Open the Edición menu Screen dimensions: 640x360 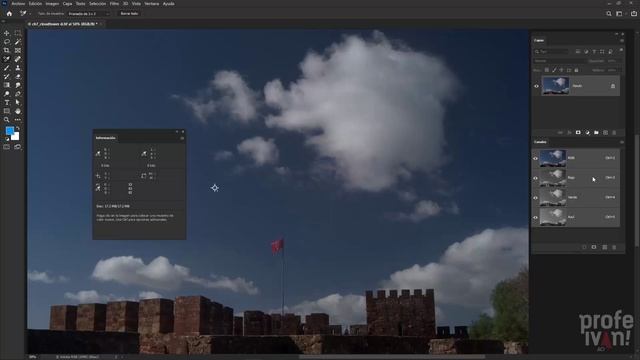35,4
